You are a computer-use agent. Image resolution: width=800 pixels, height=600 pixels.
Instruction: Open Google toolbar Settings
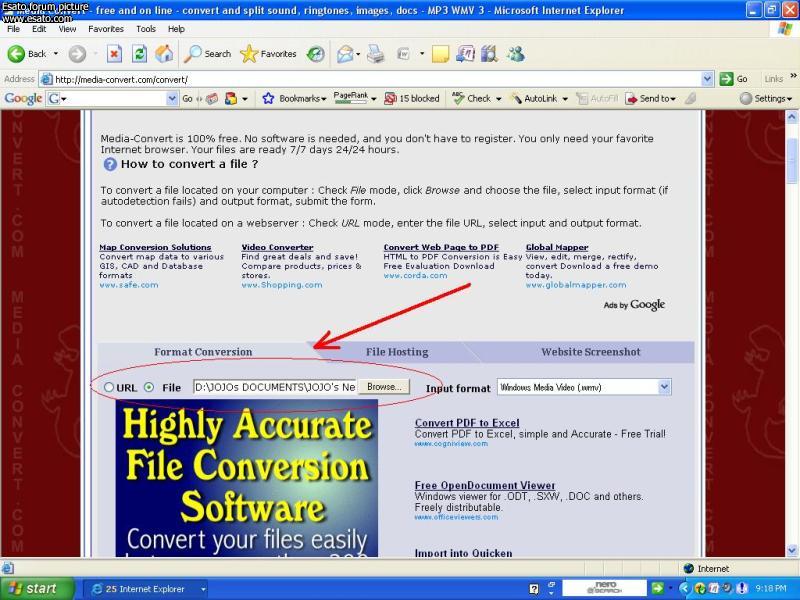(766, 98)
